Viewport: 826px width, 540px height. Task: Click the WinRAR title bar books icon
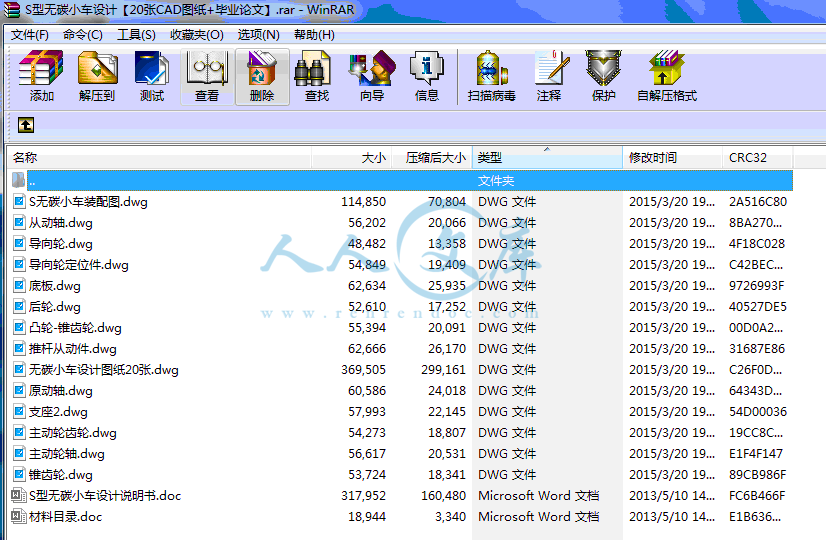coord(12,9)
